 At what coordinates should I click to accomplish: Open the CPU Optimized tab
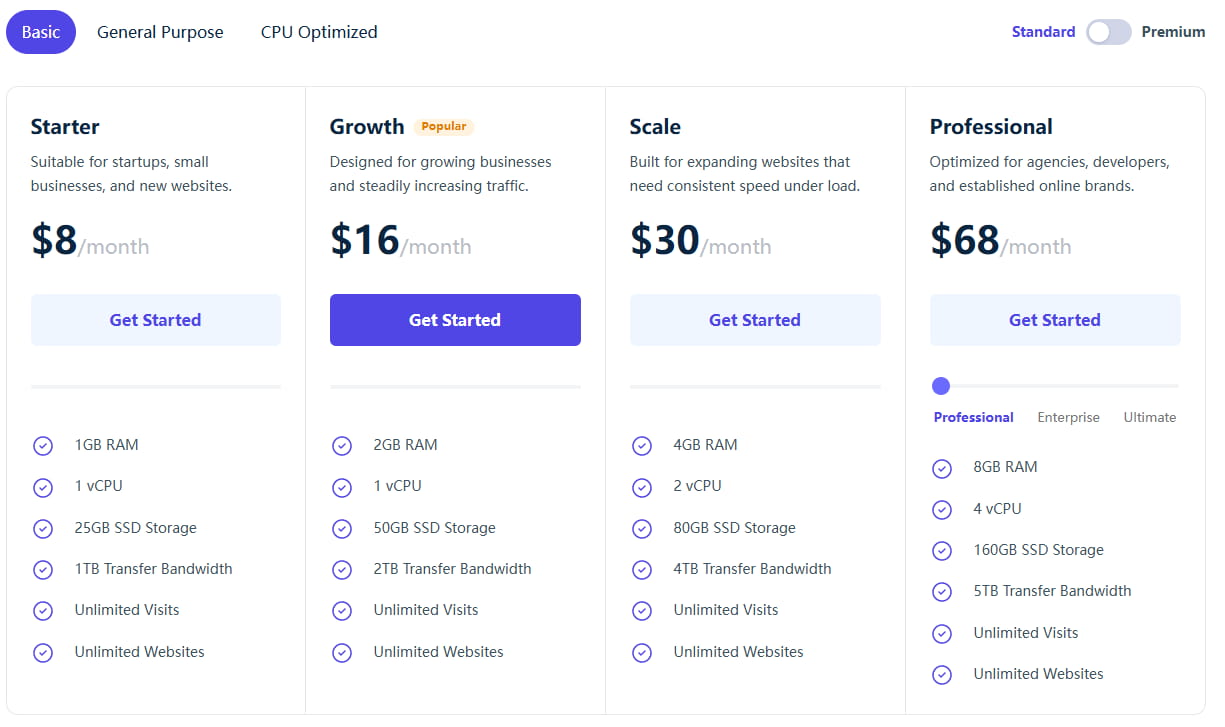point(319,32)
